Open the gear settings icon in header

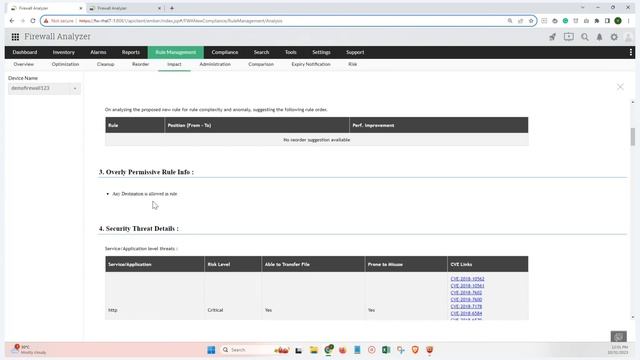click(614, 37)
